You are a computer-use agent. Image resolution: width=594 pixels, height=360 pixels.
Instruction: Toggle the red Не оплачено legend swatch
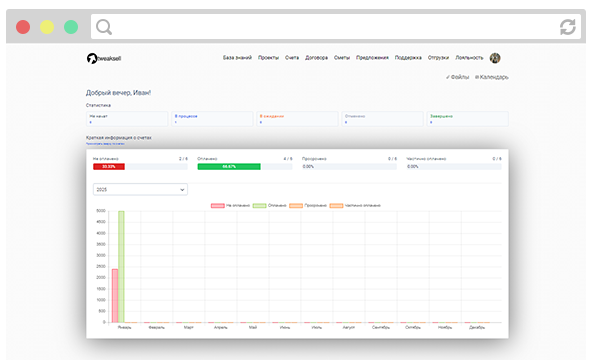(217, 205)
